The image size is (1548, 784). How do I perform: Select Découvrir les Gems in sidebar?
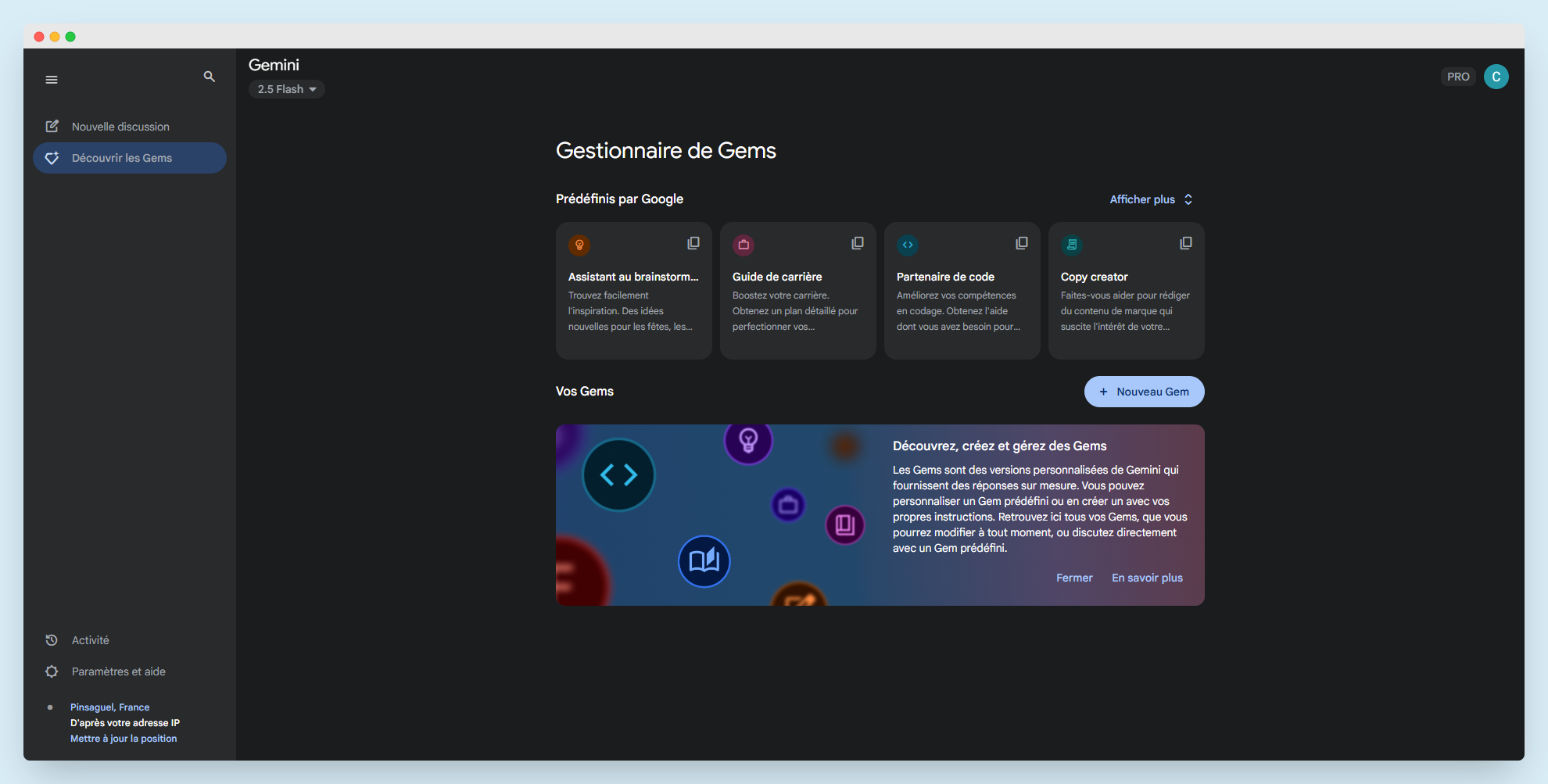click(130, 158)
